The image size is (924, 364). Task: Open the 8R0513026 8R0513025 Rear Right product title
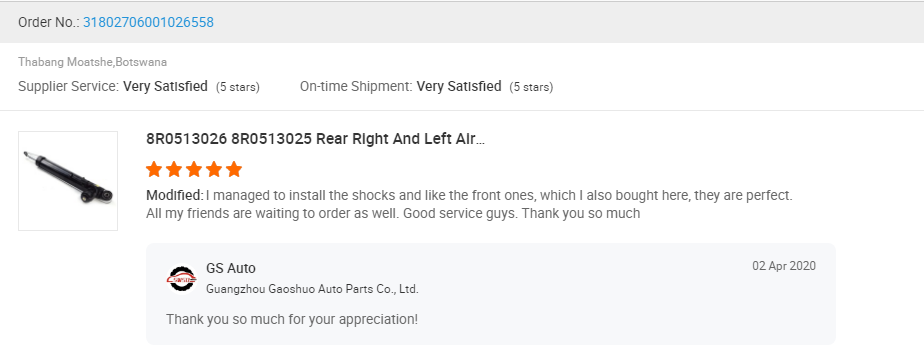click(x=315, y=139)
